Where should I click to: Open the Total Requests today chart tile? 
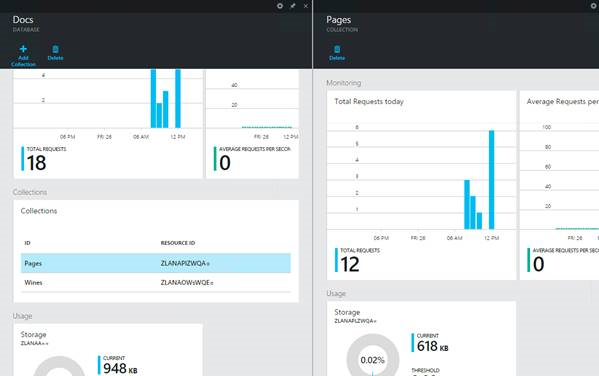tap(421, 185)
